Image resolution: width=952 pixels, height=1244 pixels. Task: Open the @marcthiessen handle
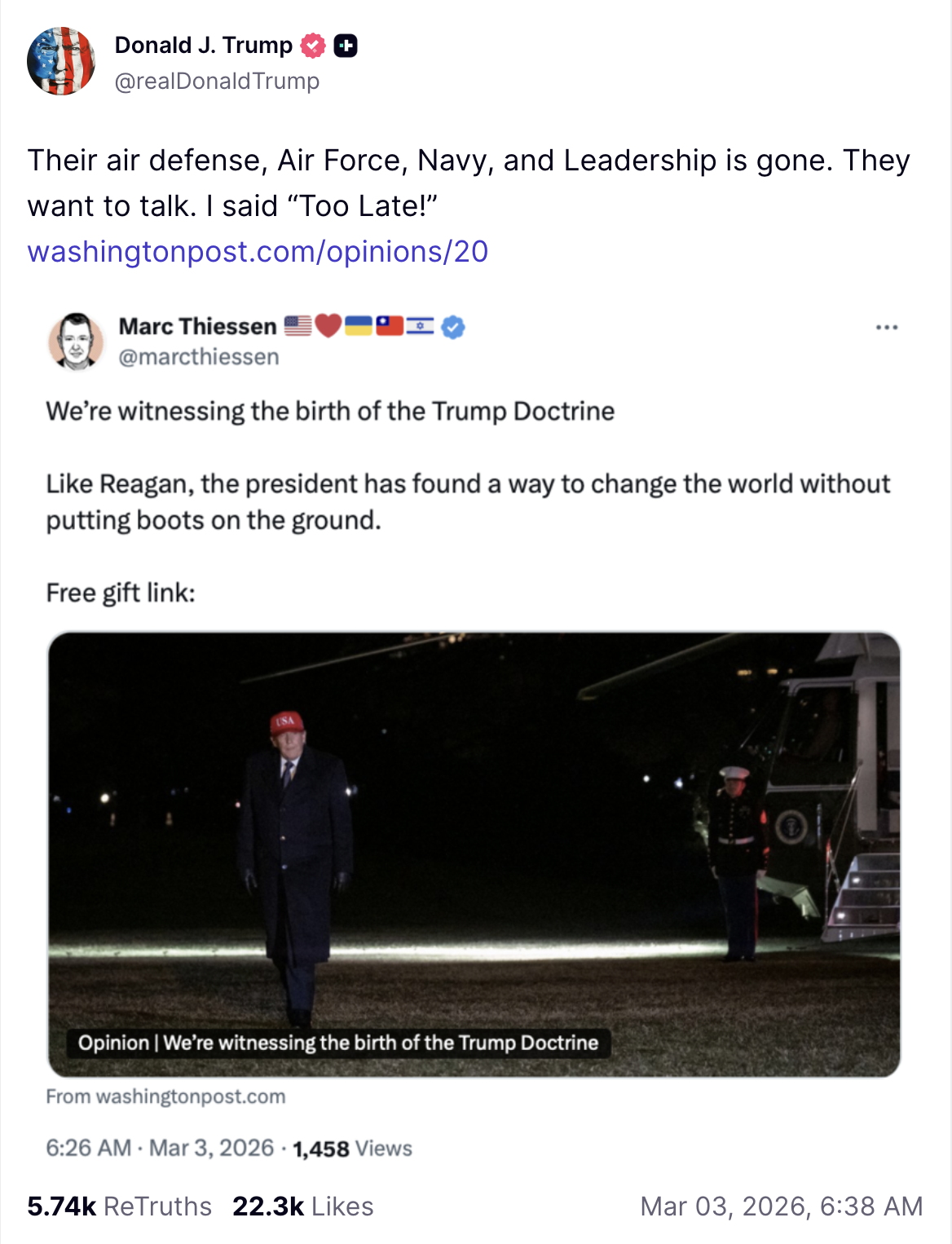pos(199,357)
